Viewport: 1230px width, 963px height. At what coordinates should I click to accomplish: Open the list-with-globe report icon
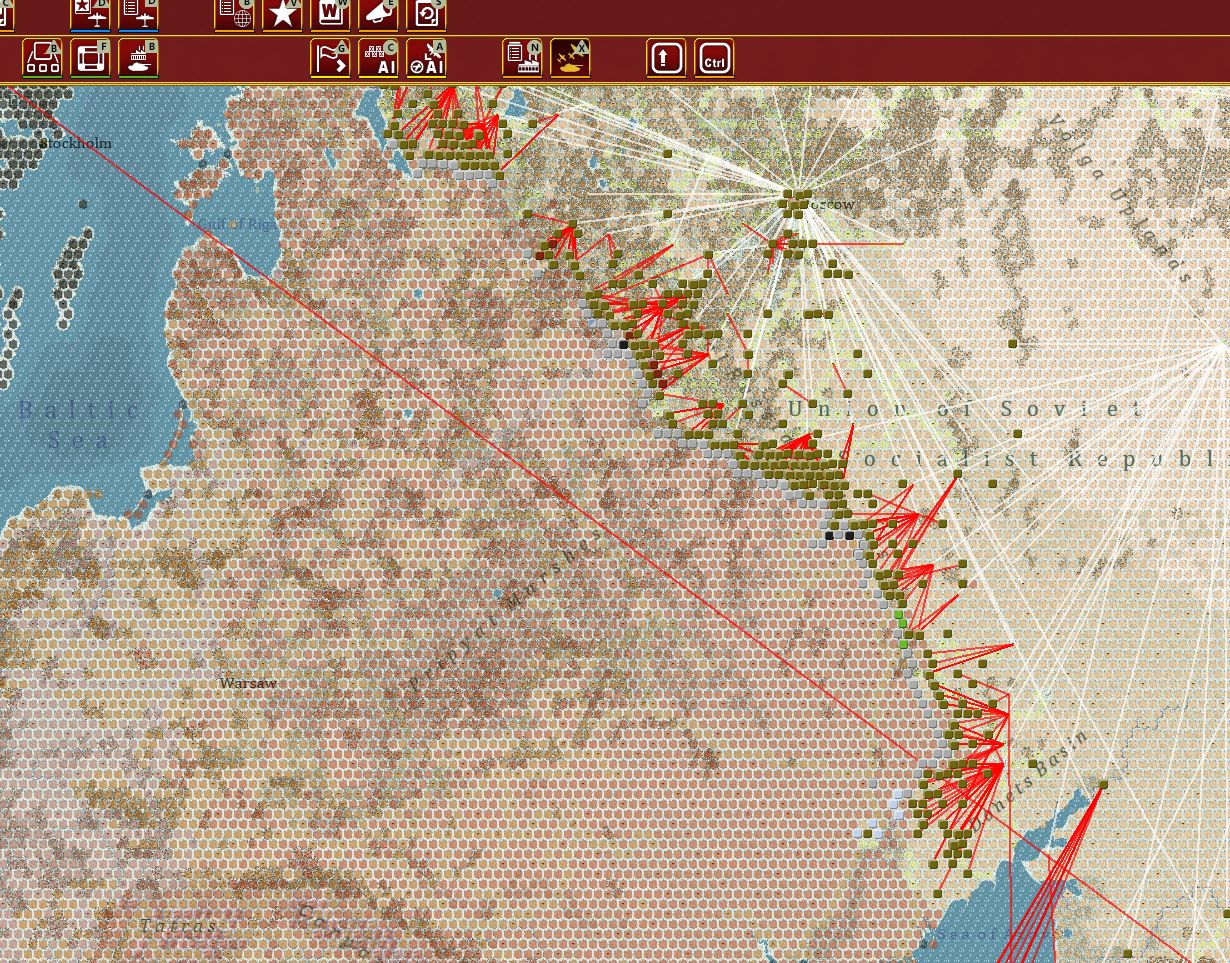tap(234, 14)
